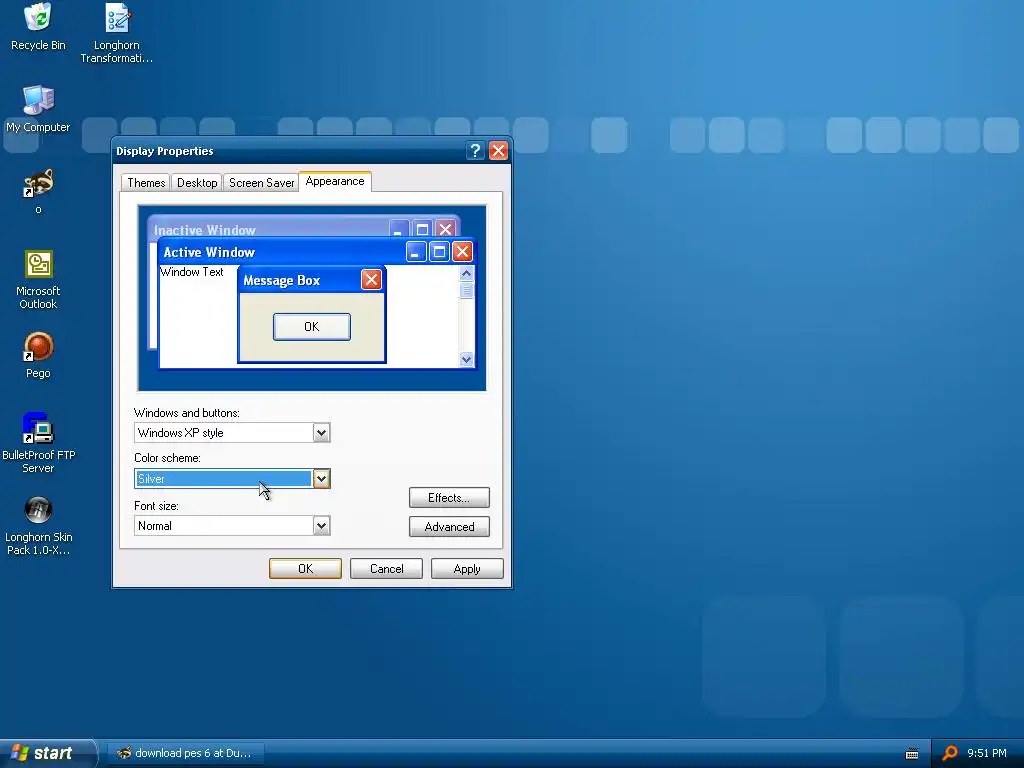Click the Active Window preview minimize icon
Viewport: 1024px width, 768px height.
416,251
